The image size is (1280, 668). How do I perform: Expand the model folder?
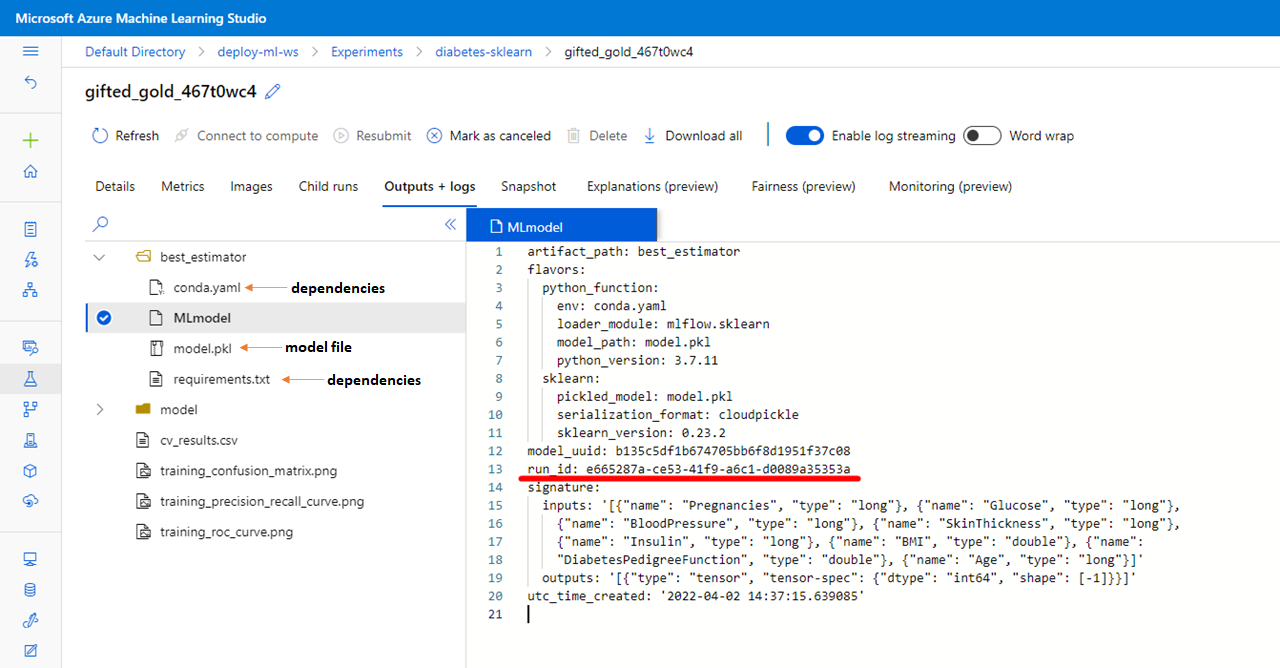[x=99, y=409]
